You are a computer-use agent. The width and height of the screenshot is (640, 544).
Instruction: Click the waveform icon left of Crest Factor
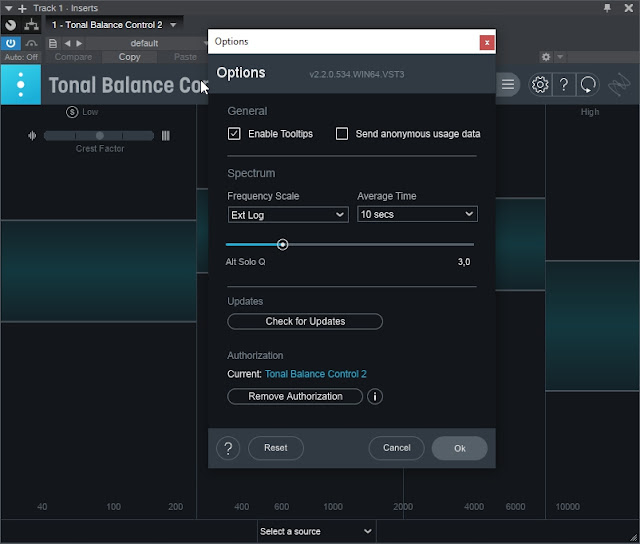[32, 135]
